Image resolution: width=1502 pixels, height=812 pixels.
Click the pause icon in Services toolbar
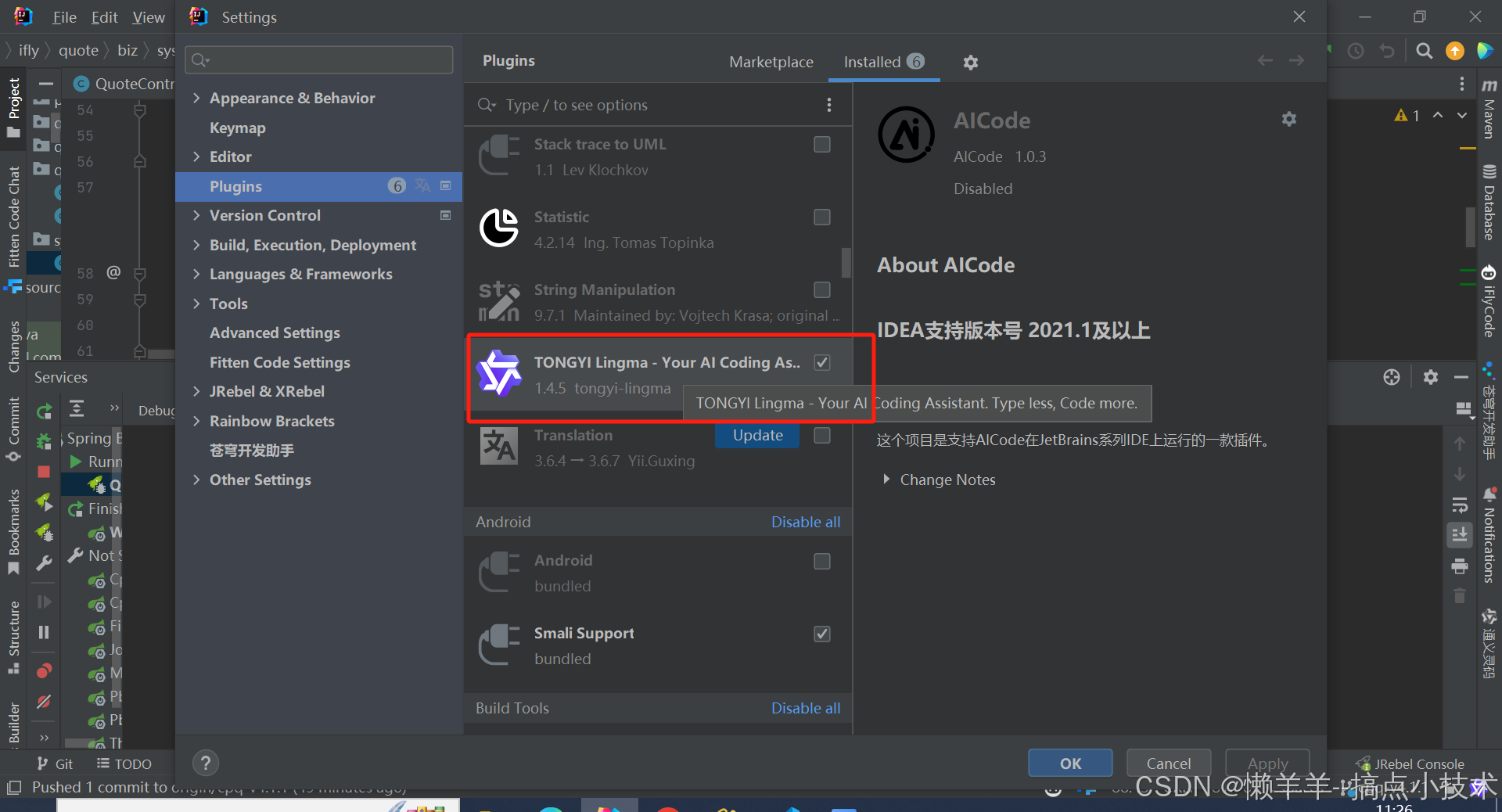click(44, 632)
